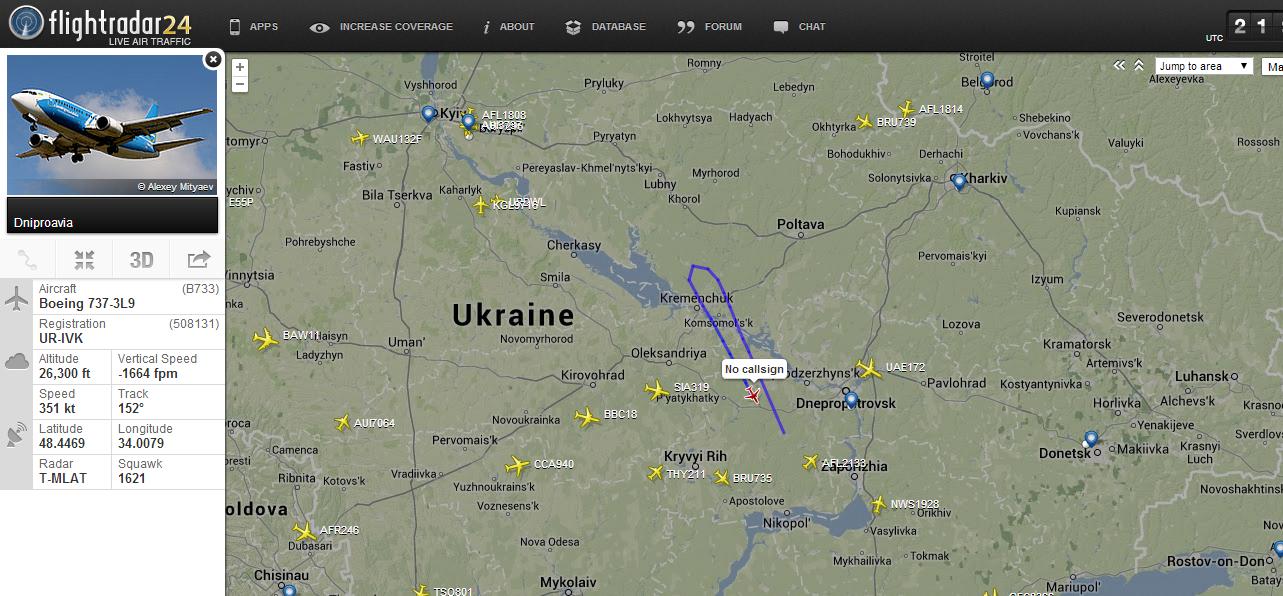
Task: Open the Jump to area dropdown
Action: (1204, 66)
